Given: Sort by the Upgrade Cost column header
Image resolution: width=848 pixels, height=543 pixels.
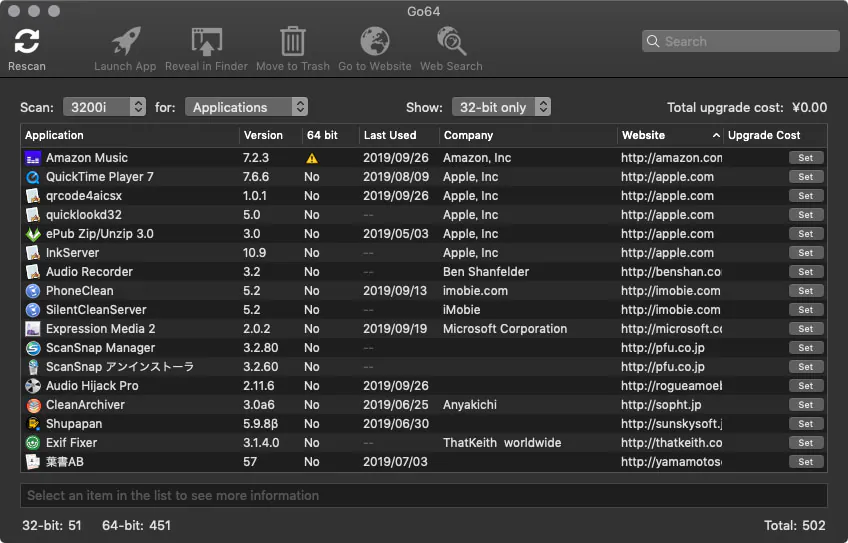Looking at the screenshot, I should point(775,135).
